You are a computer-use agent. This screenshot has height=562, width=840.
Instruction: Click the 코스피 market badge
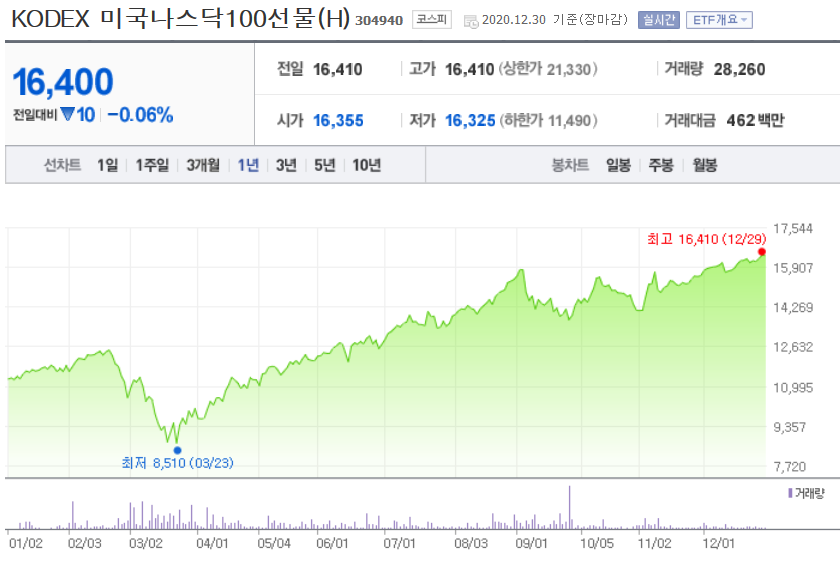point(432,20)
